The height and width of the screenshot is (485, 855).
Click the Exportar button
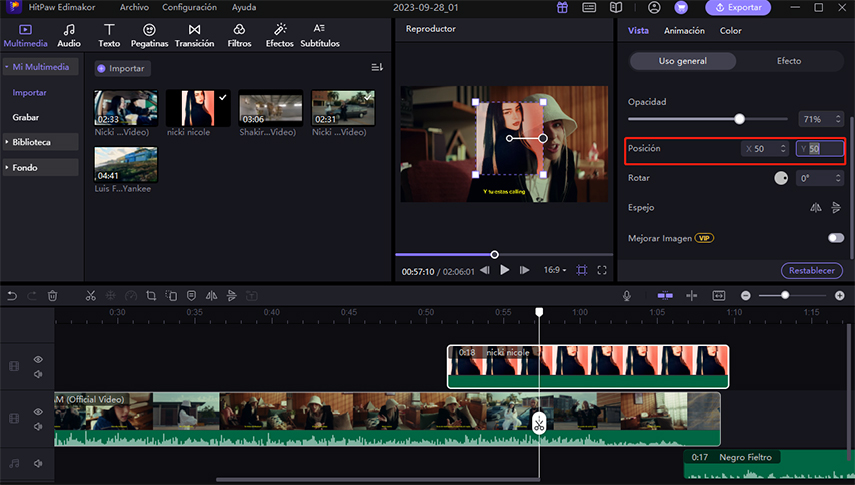pyautogui.click(x=738, y=8)
